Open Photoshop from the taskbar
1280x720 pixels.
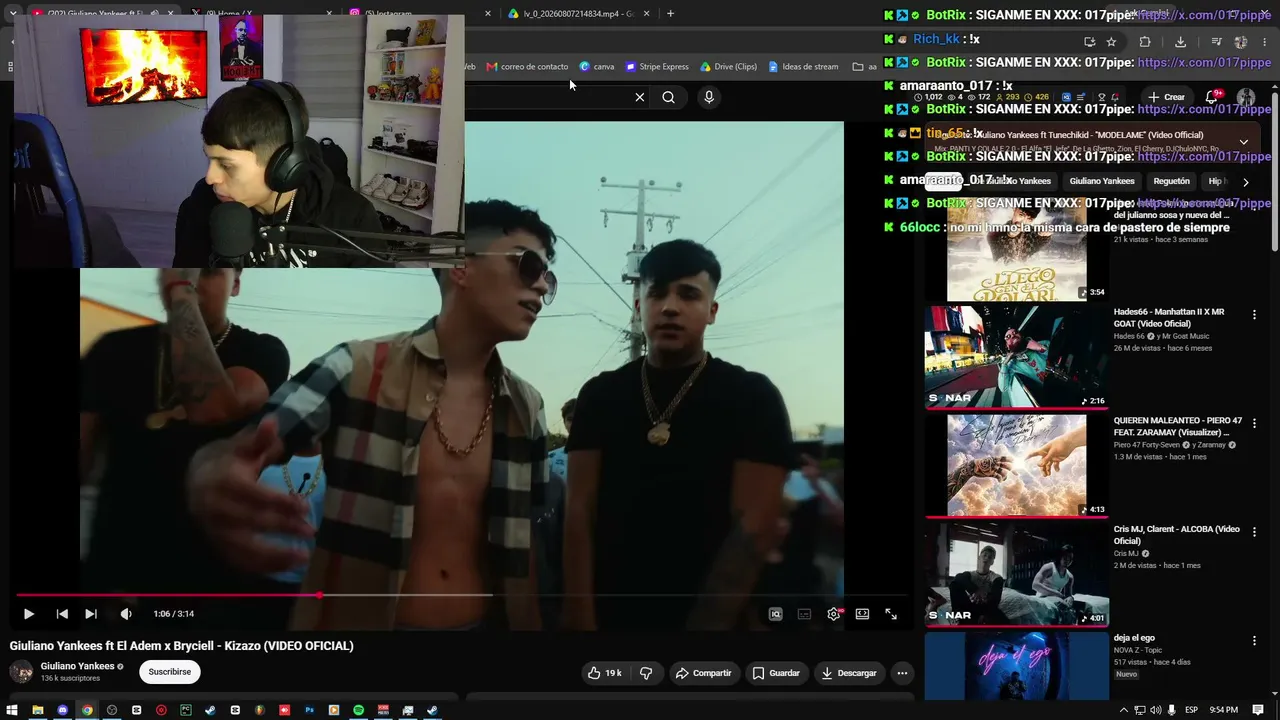pos(309,710)
